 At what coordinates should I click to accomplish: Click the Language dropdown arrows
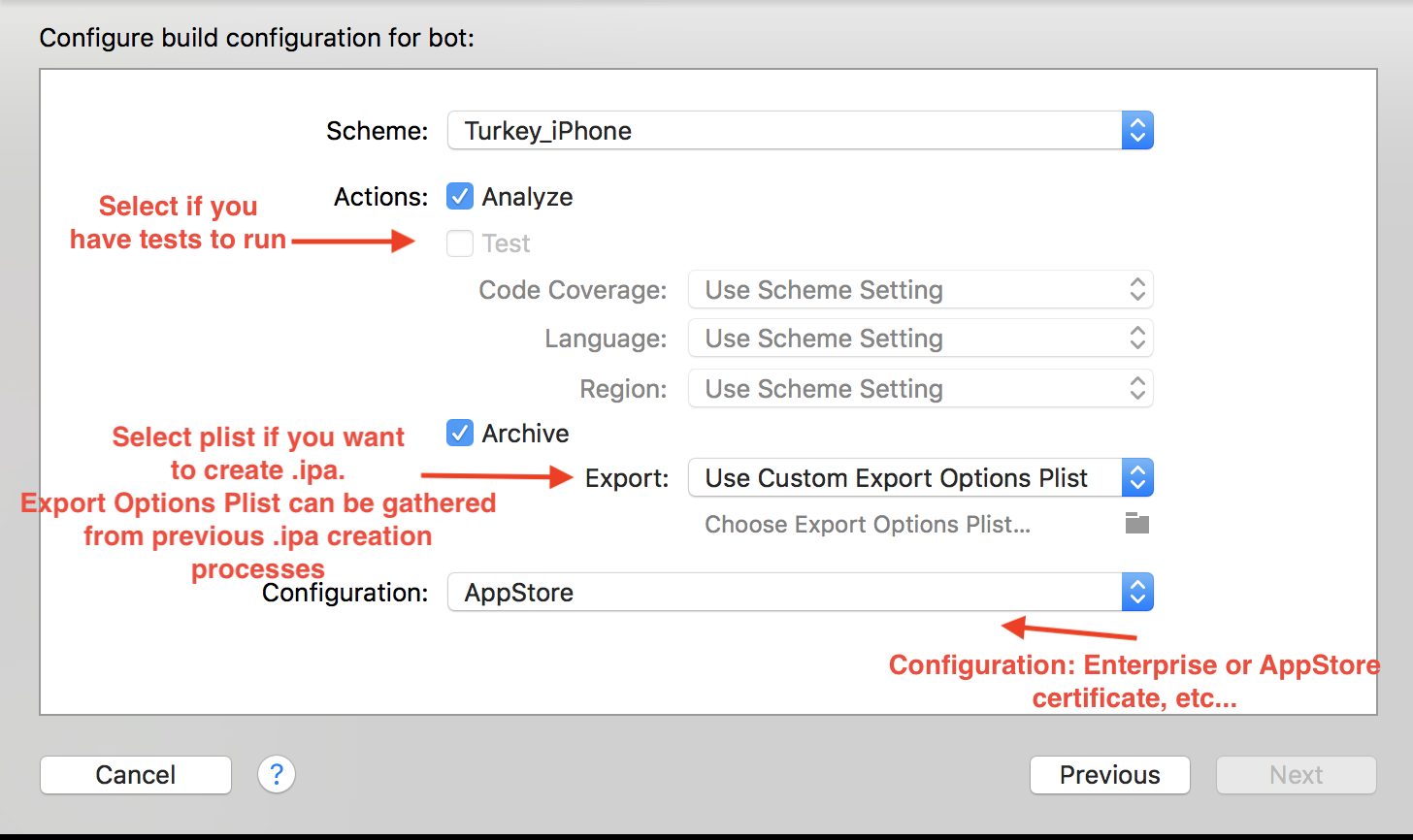1137,339
